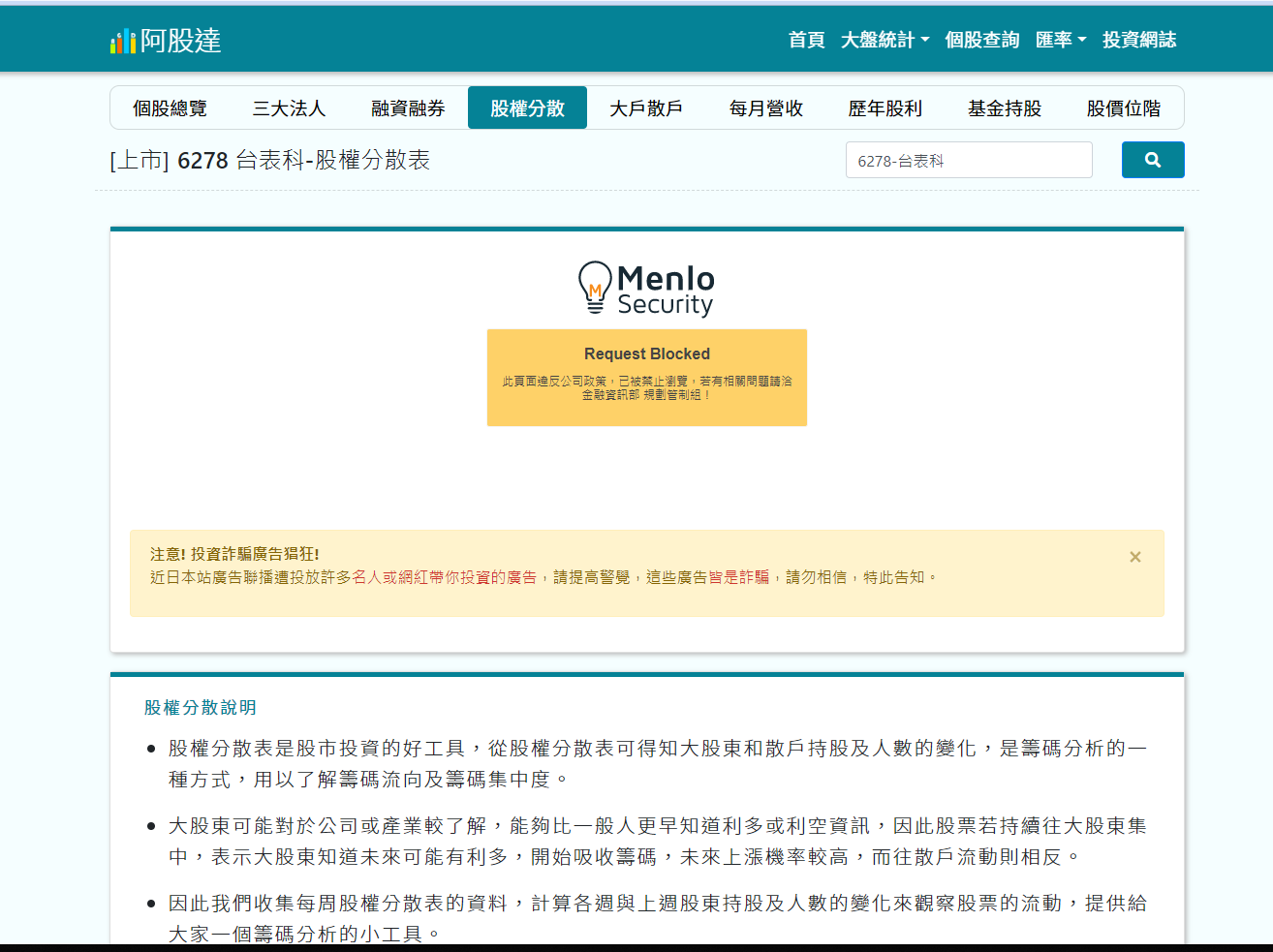Open the 歷年股利 tab
The image size is (1273, 952).
coord(885,107)
